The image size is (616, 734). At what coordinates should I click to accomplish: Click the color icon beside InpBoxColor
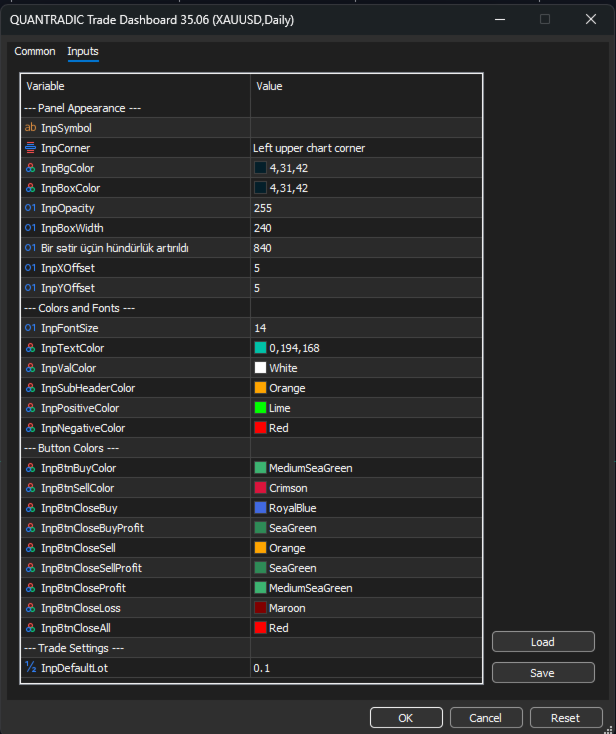30,188
